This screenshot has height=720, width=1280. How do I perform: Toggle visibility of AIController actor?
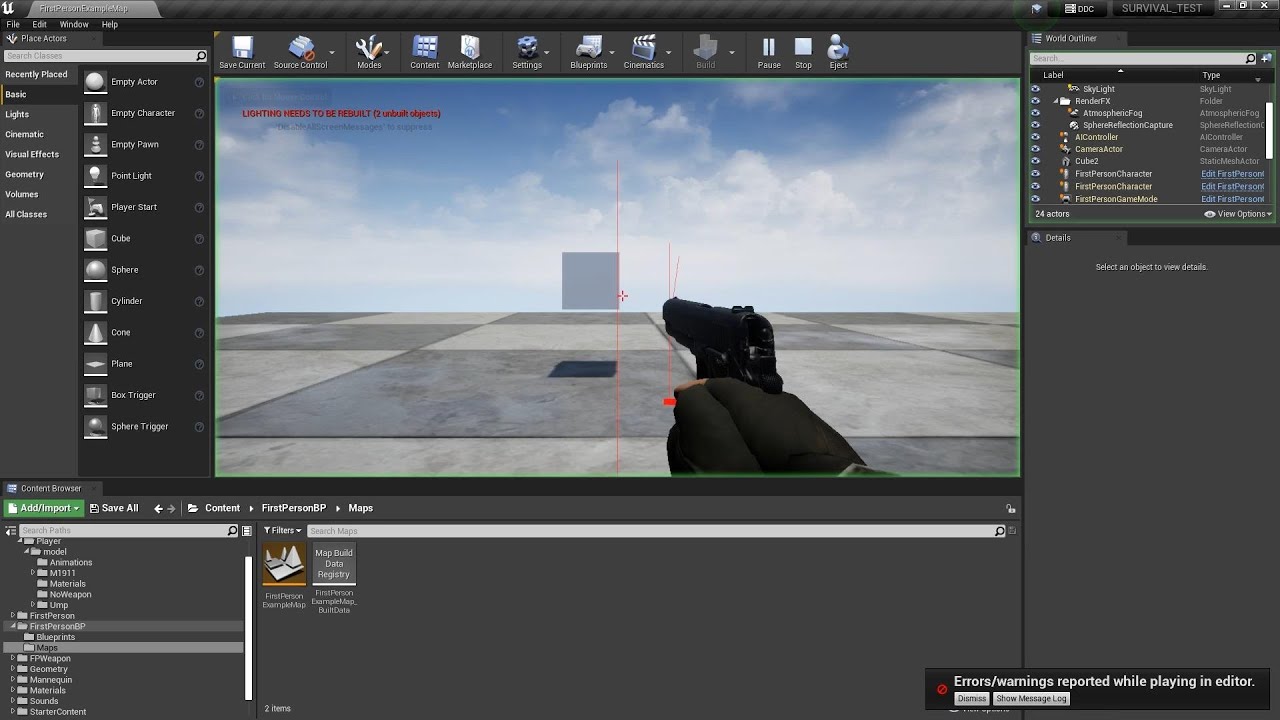click(x=1035, y=137)
